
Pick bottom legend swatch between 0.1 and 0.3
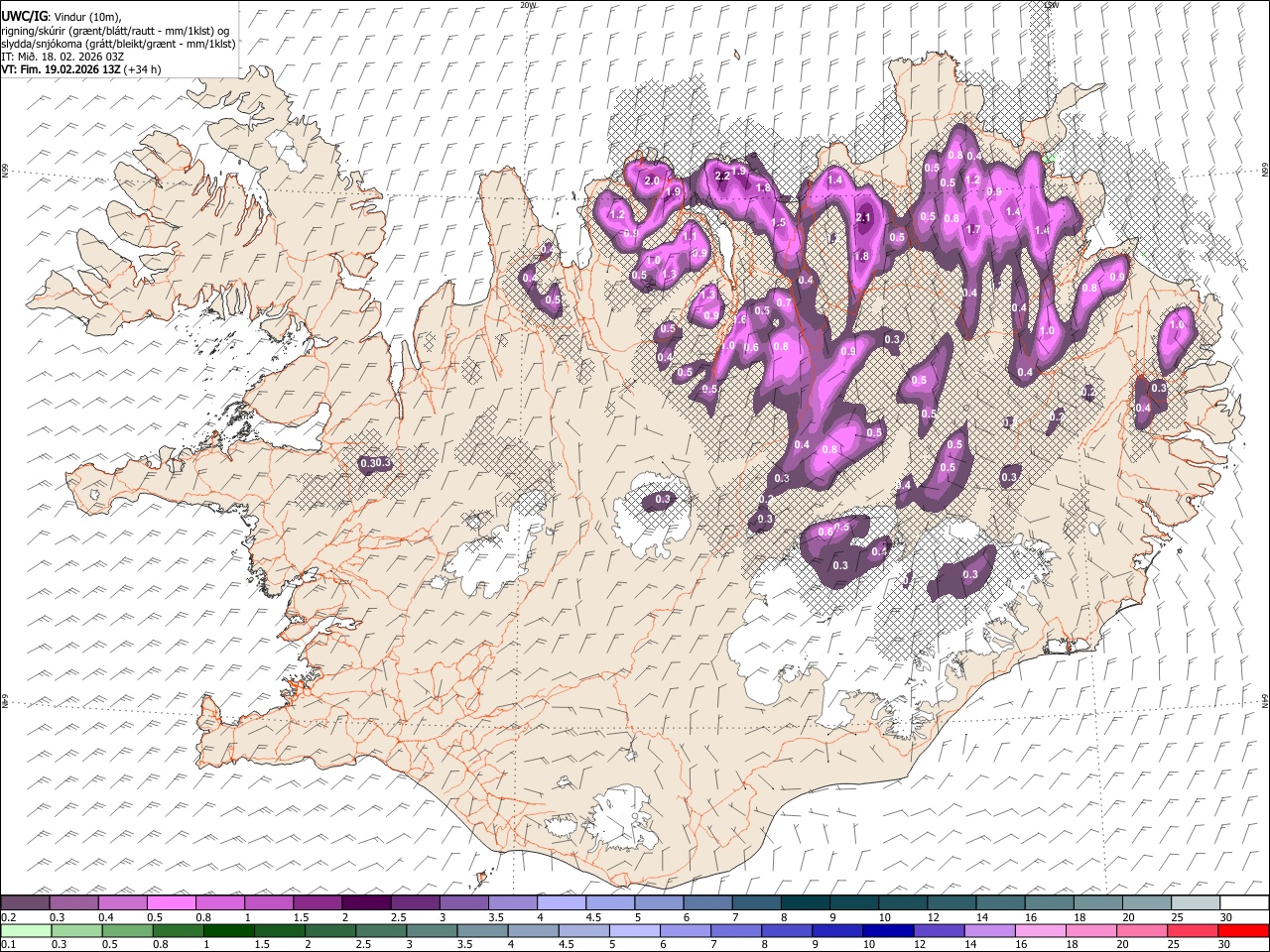point(26,931)
